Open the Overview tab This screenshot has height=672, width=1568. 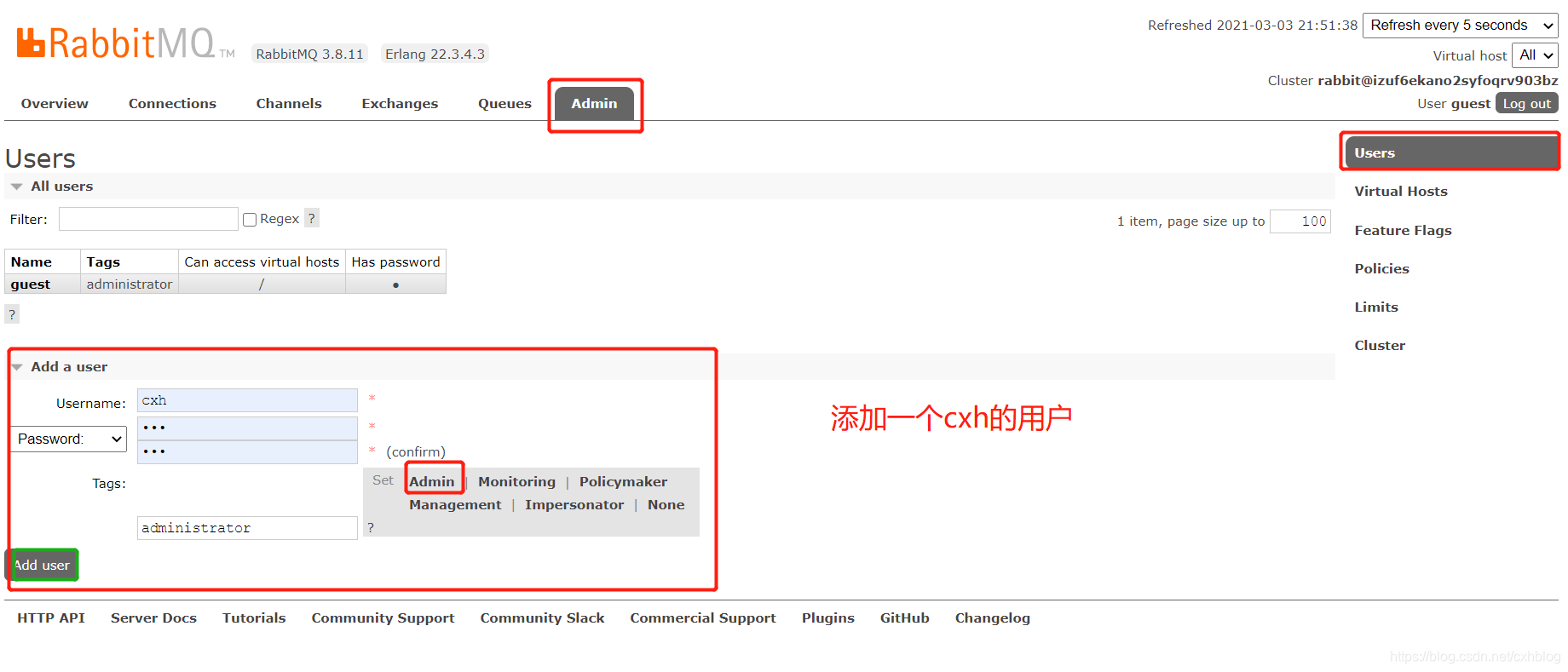click(x=55, y=104)
